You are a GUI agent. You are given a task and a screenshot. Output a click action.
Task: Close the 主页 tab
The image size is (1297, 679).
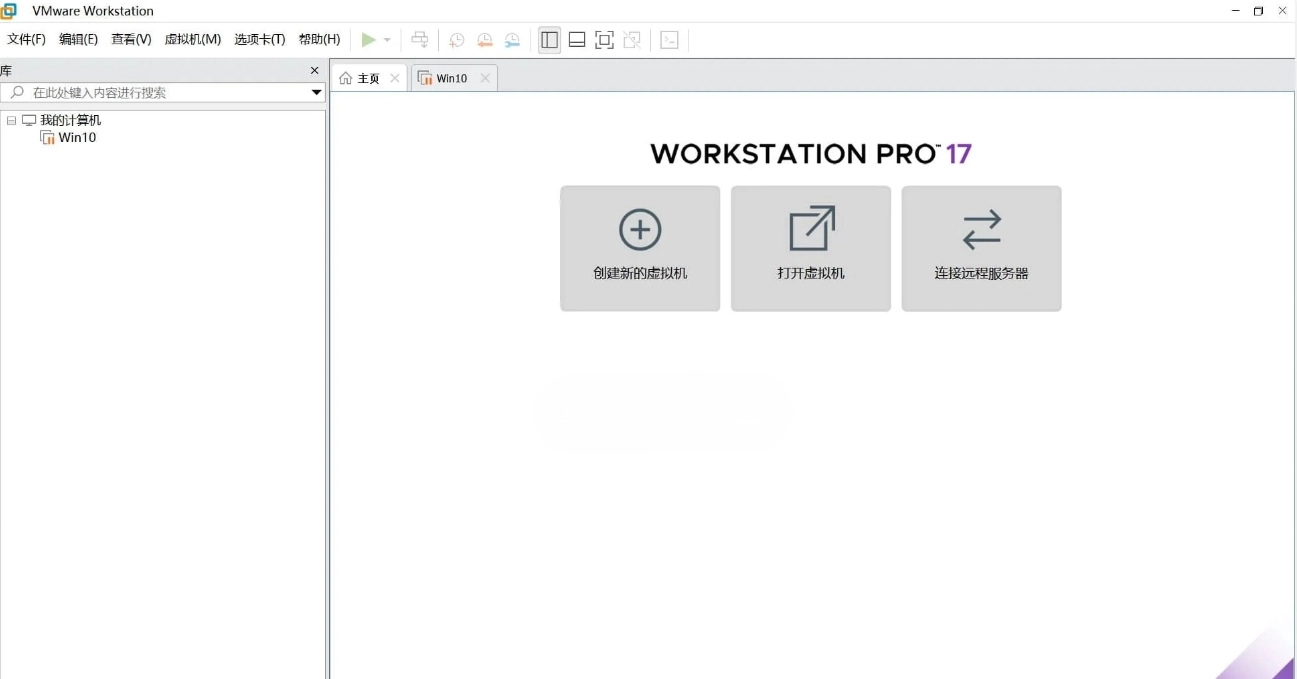tap(395, 78)
